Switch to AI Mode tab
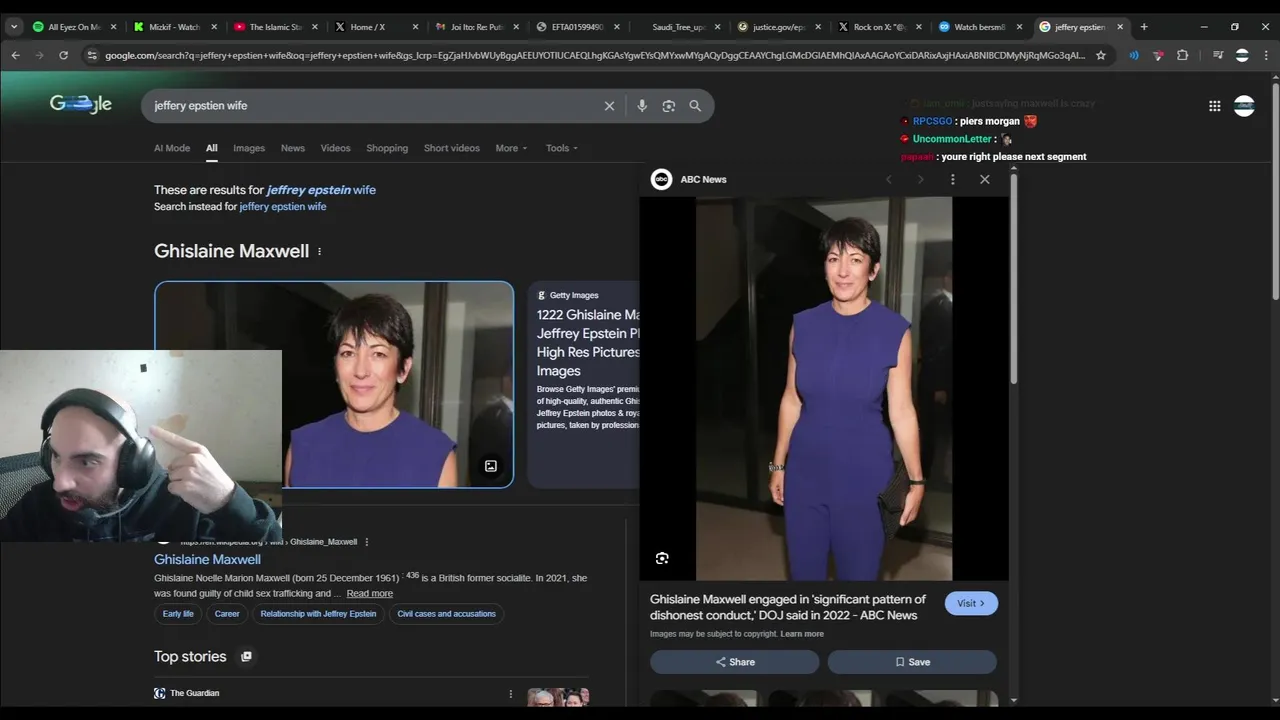This screenshot has height=720, width=1280. pyautogui.click(x=172, y=148)
